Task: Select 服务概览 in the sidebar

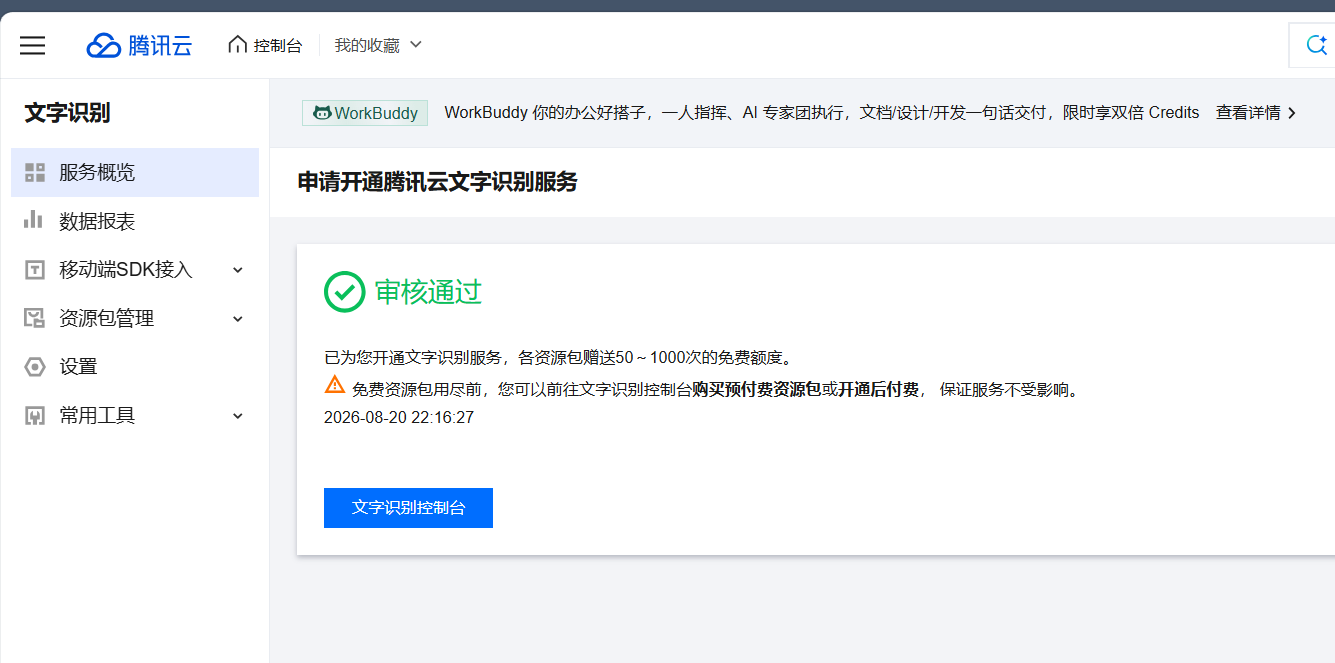Action: click(x=135, y=172)
